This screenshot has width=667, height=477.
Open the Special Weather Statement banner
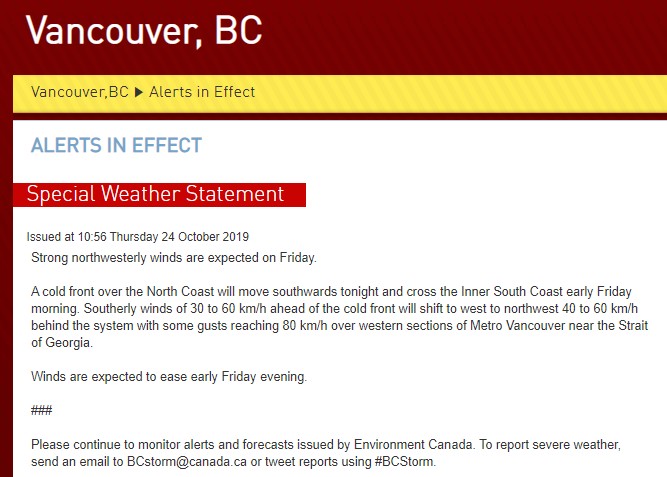coord(156,194)
